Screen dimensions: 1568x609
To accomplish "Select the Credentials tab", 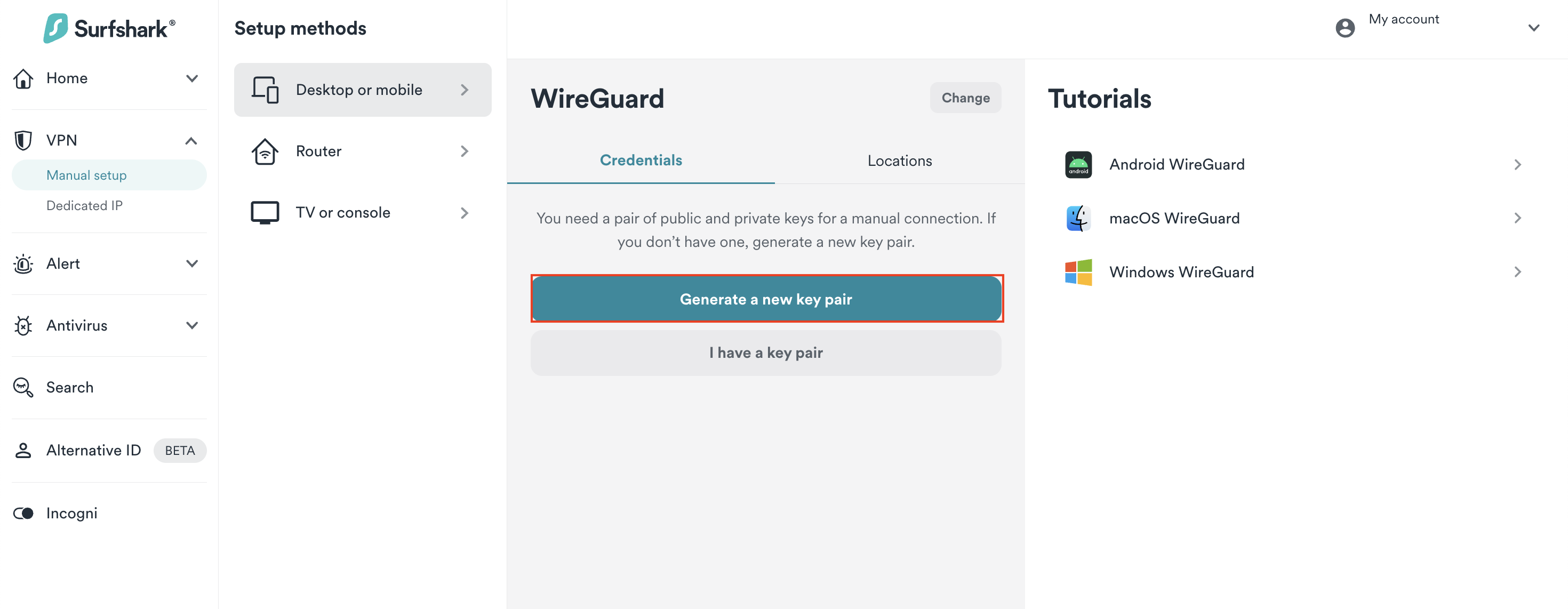I will coord(641,160).
